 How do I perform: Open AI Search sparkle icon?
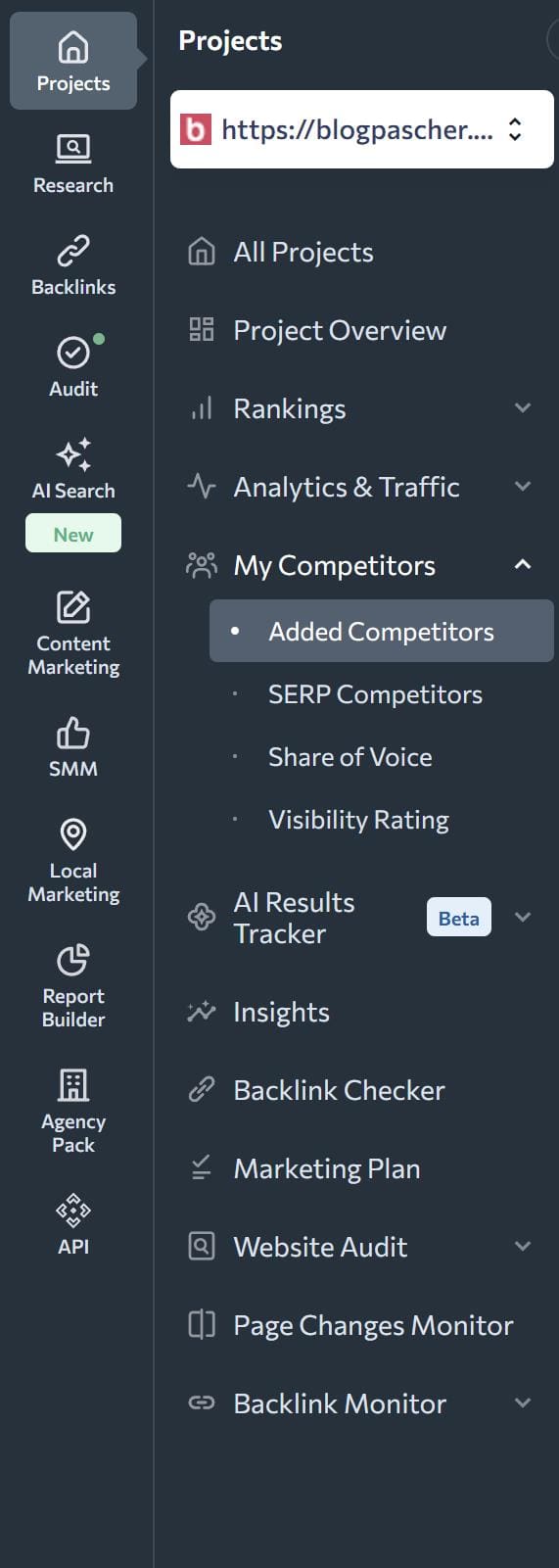73,454
